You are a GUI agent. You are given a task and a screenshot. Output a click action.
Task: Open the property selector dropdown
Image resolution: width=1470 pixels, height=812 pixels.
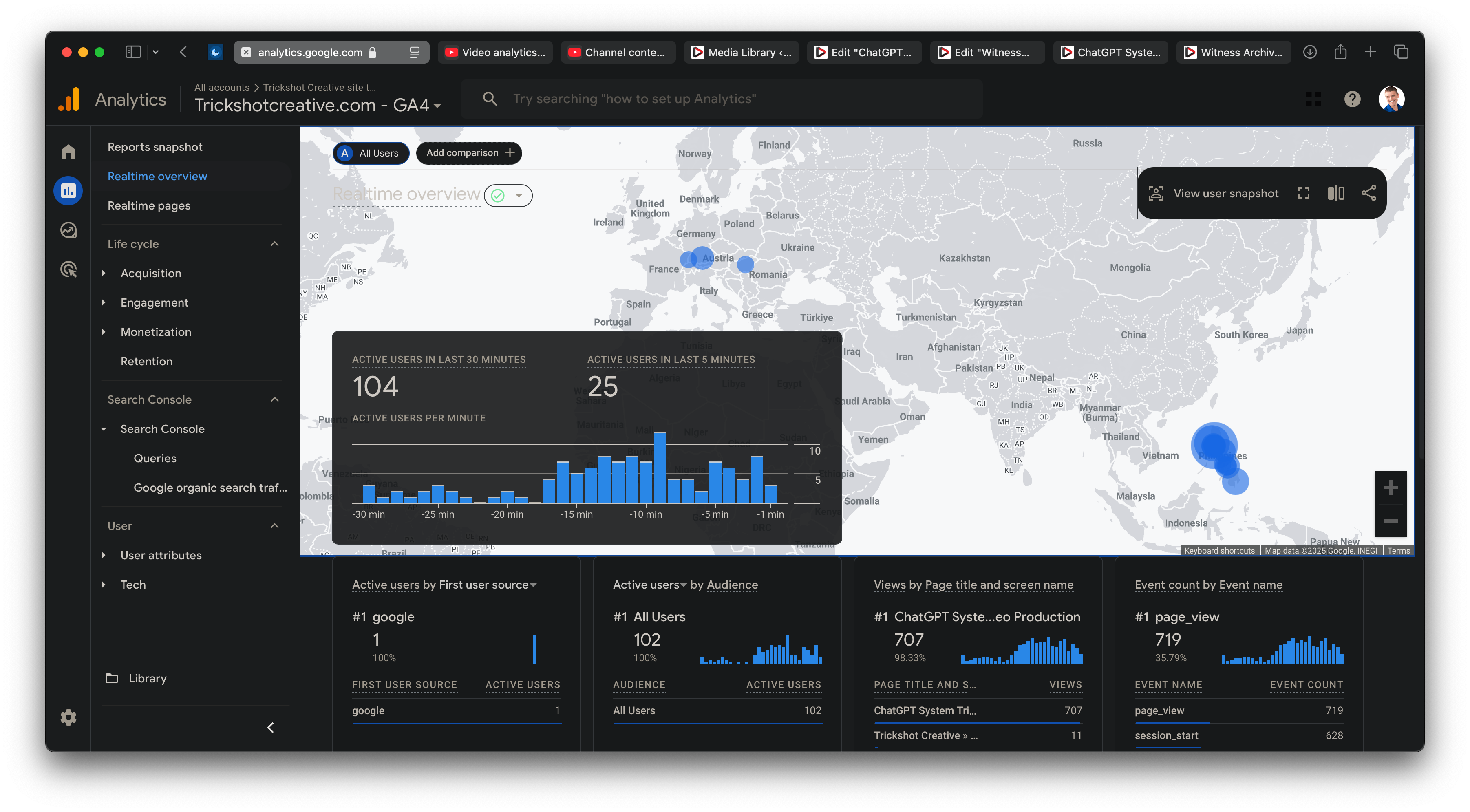[x=437, y=106]
